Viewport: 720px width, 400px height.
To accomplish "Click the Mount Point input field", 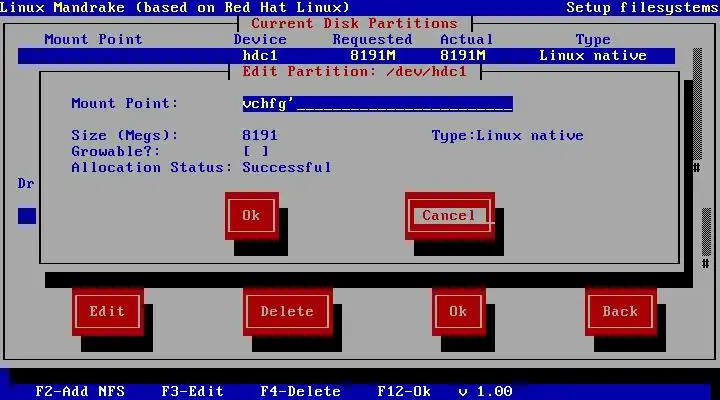I will click(x=377, y=104).
